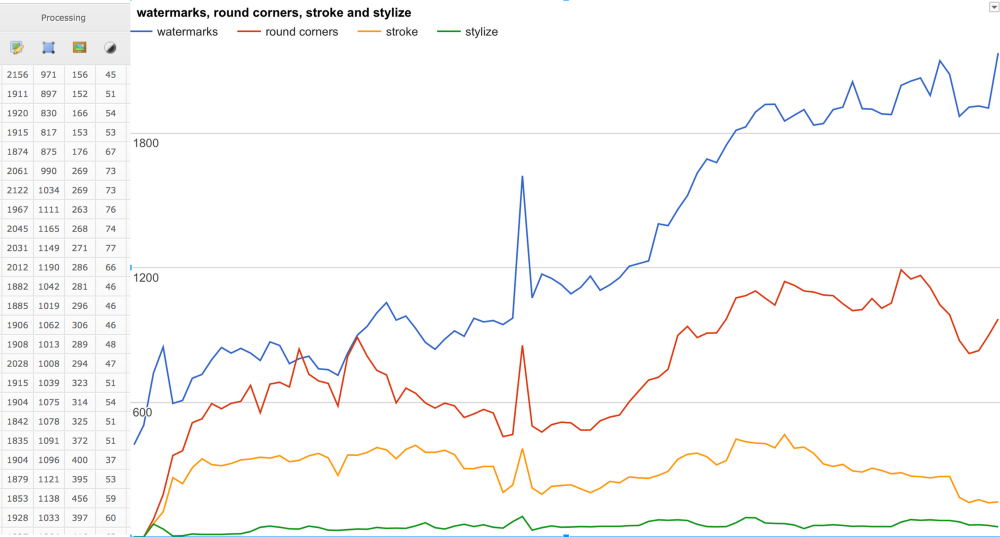Open the chart dropdown arrow at top right
The height and width of the screenshot is (537, 1000).
[994, 7]
